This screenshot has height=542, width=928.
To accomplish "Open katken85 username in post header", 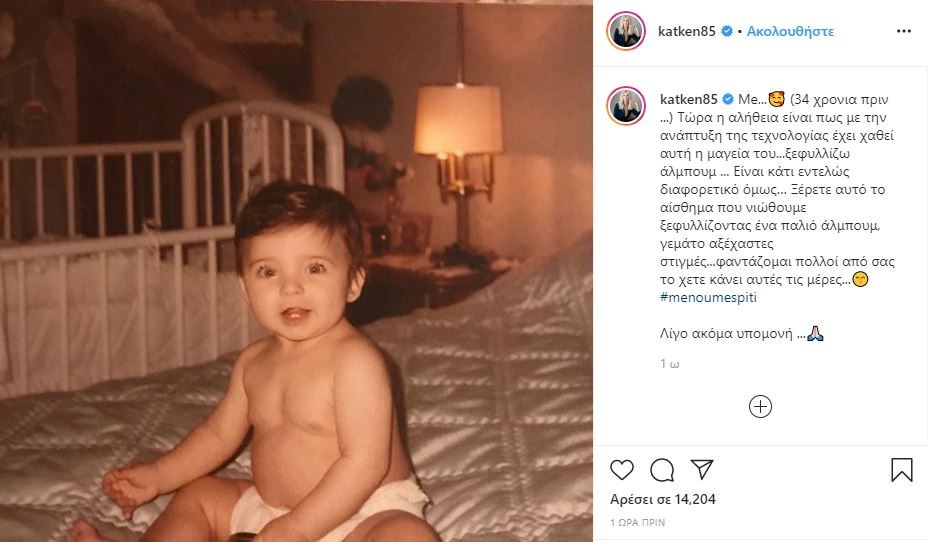I will [x=687, y=31].
